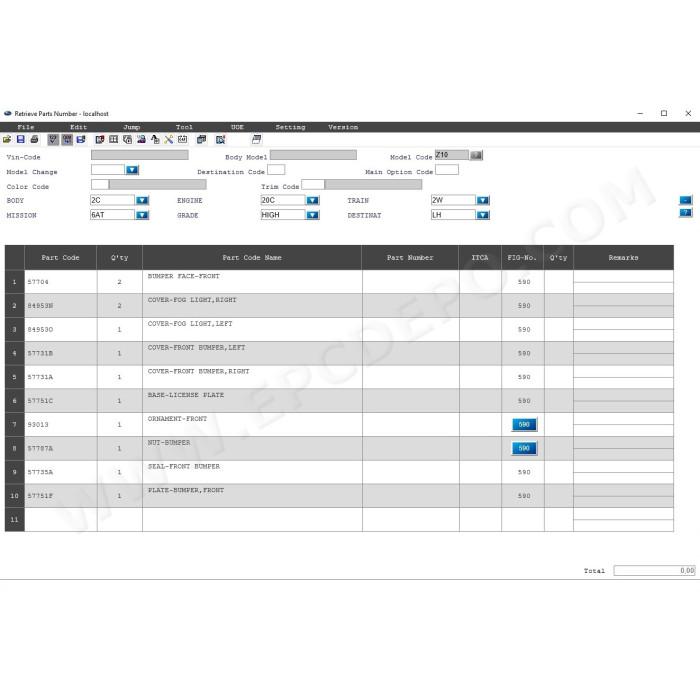Toggle the pressed grey icon beside the printer

53,140
